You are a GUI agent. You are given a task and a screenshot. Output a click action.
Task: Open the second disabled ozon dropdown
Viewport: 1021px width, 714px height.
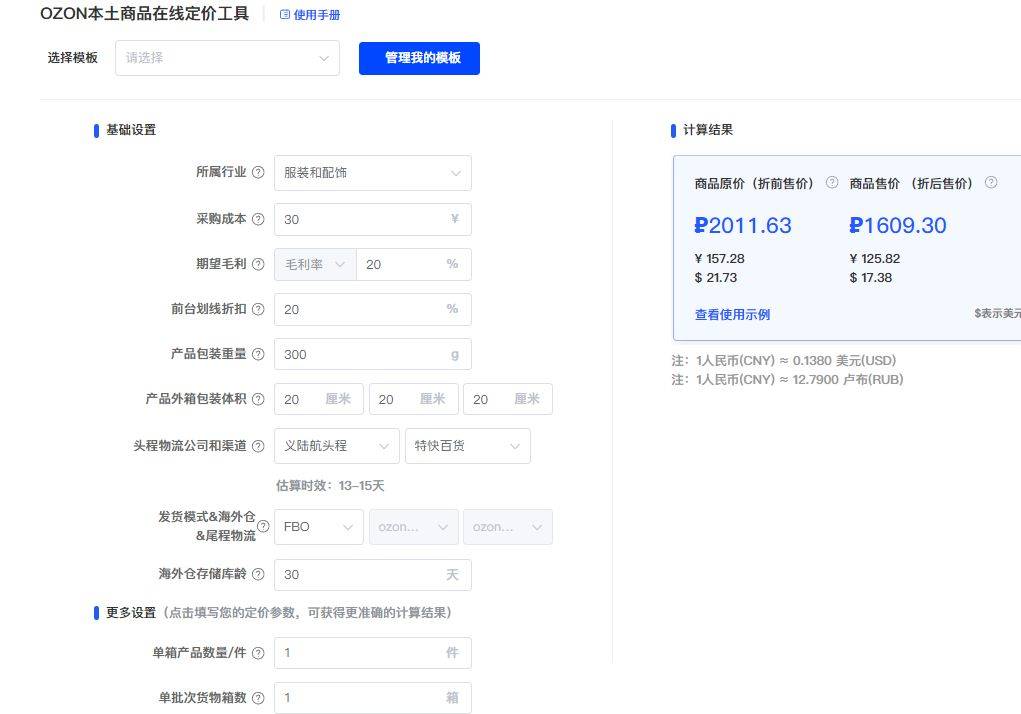pos(508,527)
